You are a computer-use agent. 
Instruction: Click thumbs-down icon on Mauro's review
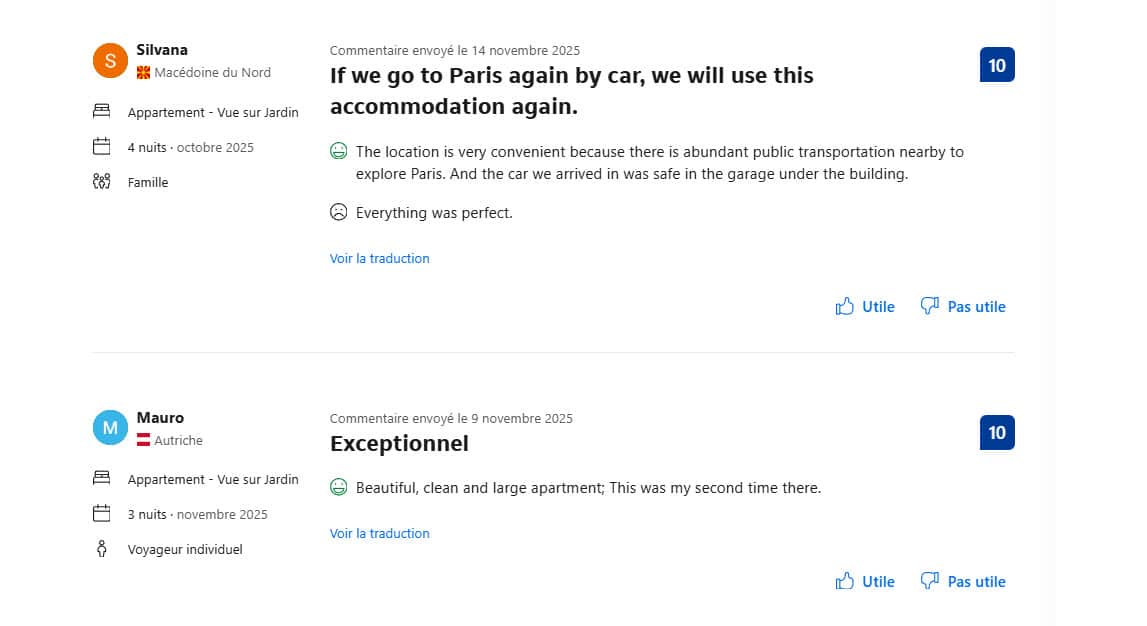click(x=930, y=581)
